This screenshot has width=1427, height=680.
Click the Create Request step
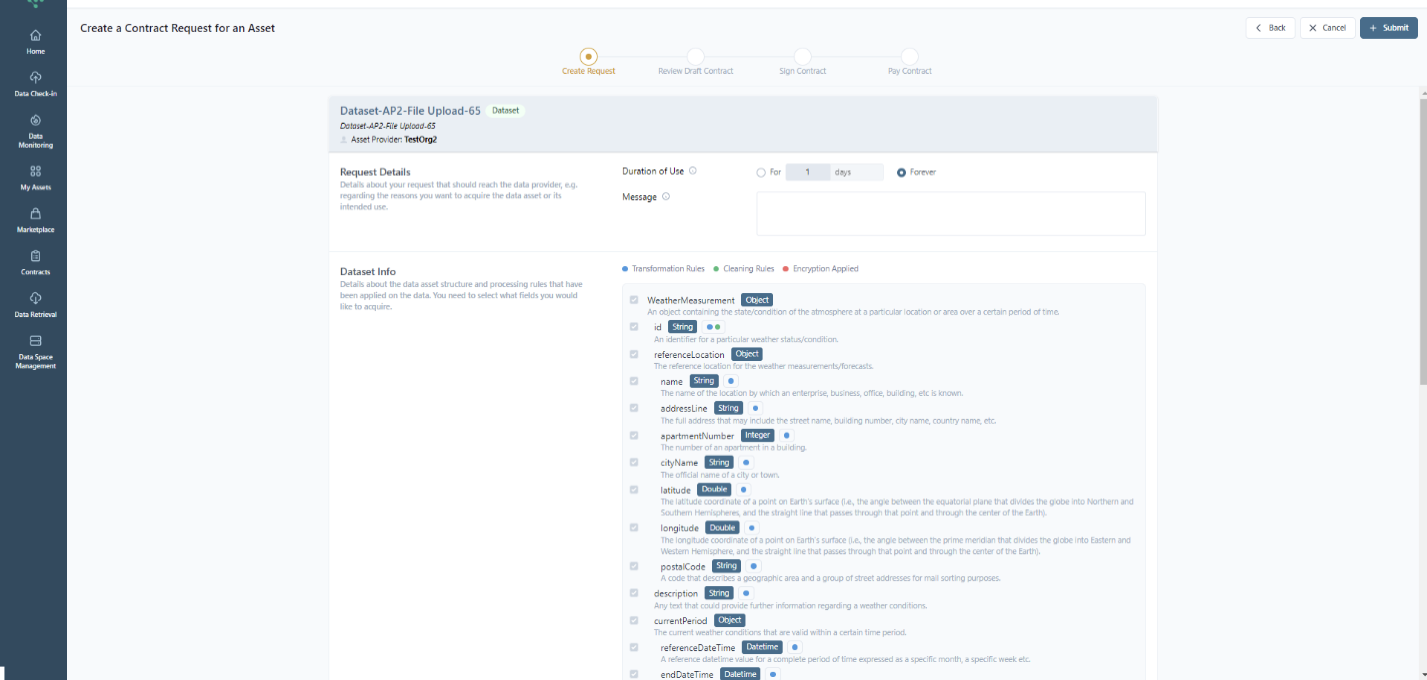[588, 57]
